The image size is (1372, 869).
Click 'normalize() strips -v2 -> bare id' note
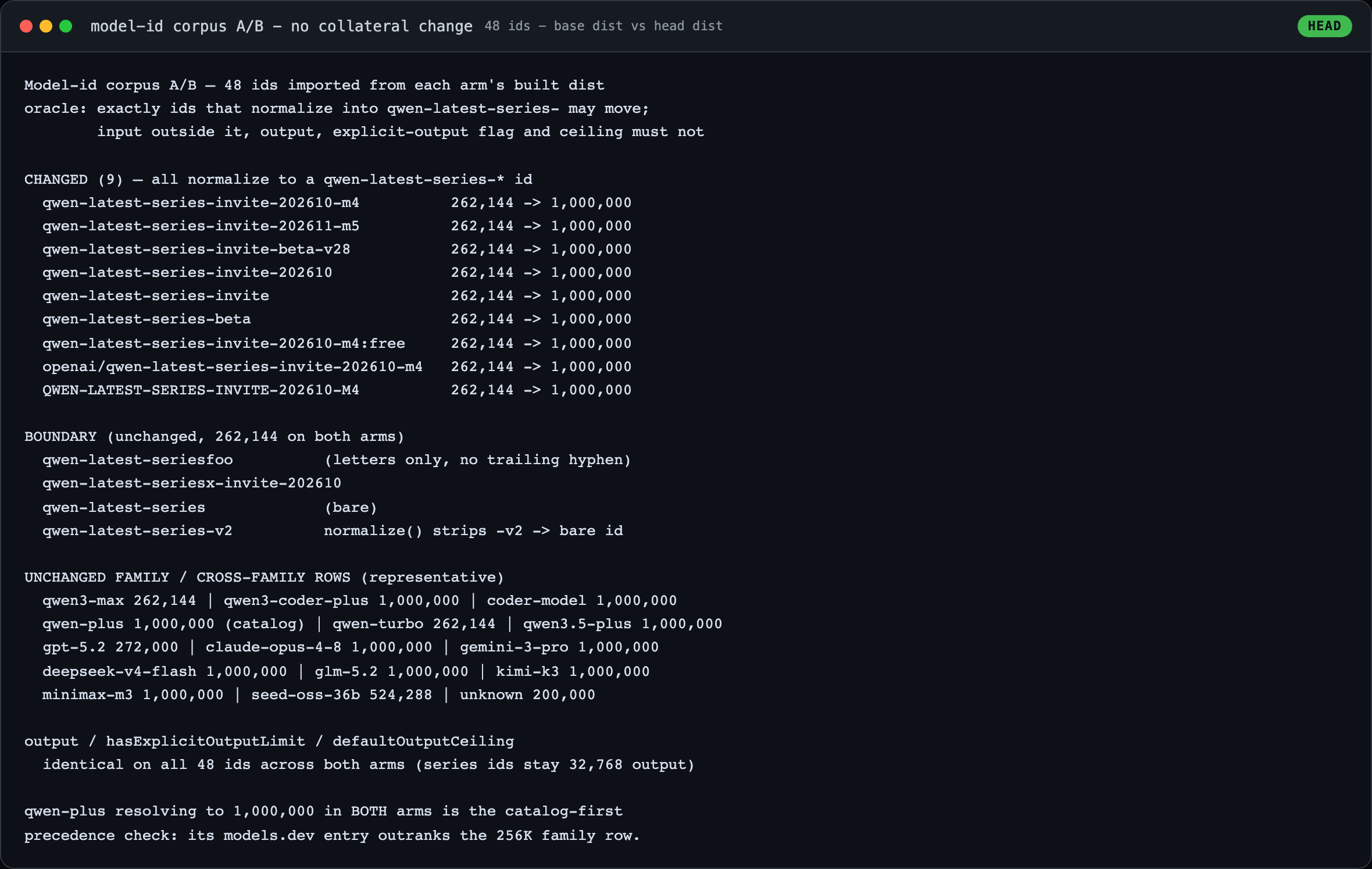tap(473, 530)
